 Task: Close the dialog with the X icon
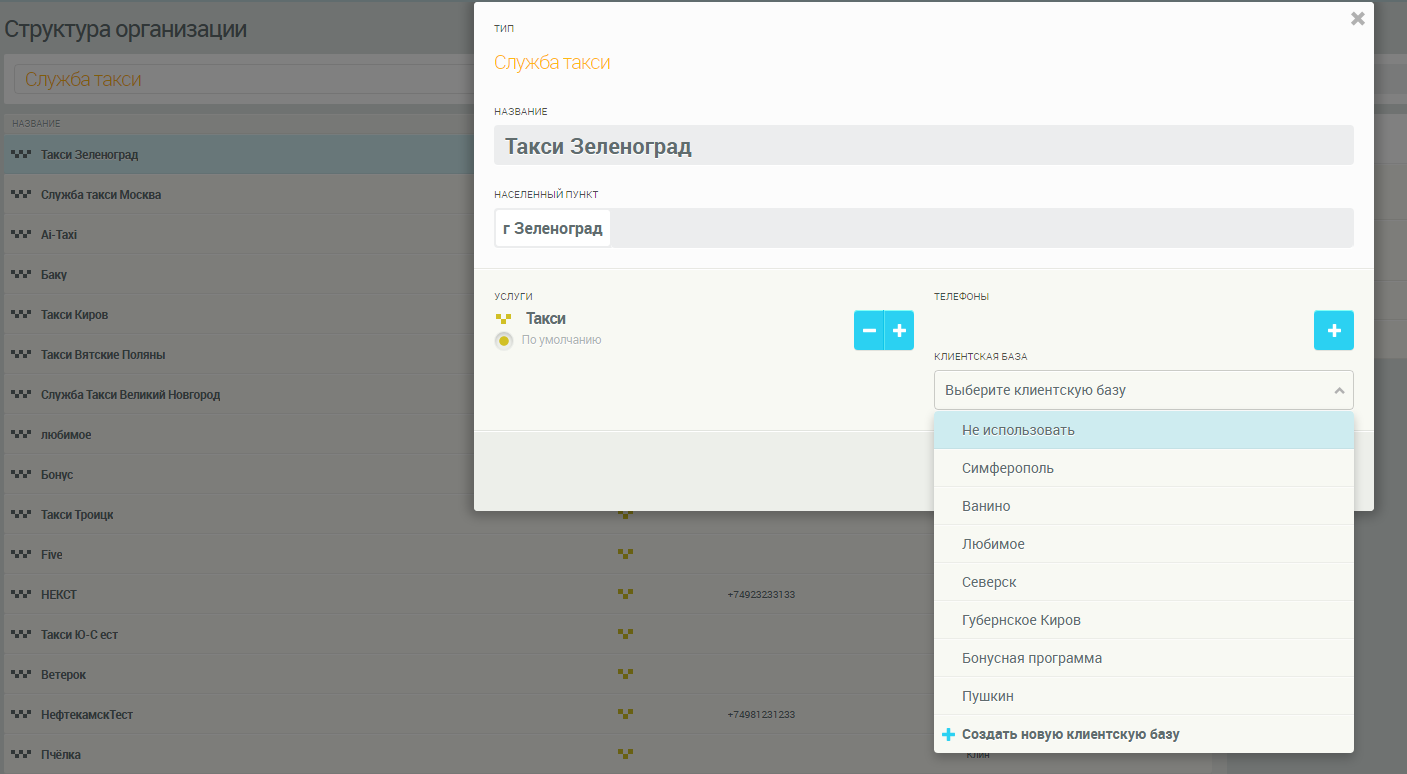(x=1357, y=18)
